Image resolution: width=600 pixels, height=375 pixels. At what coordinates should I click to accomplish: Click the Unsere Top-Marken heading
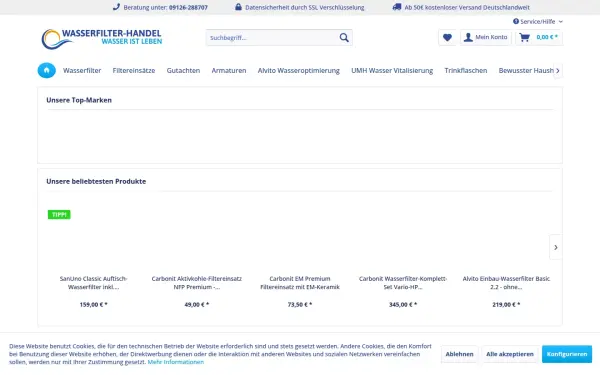pyautogui.click(x=79, y=100)
